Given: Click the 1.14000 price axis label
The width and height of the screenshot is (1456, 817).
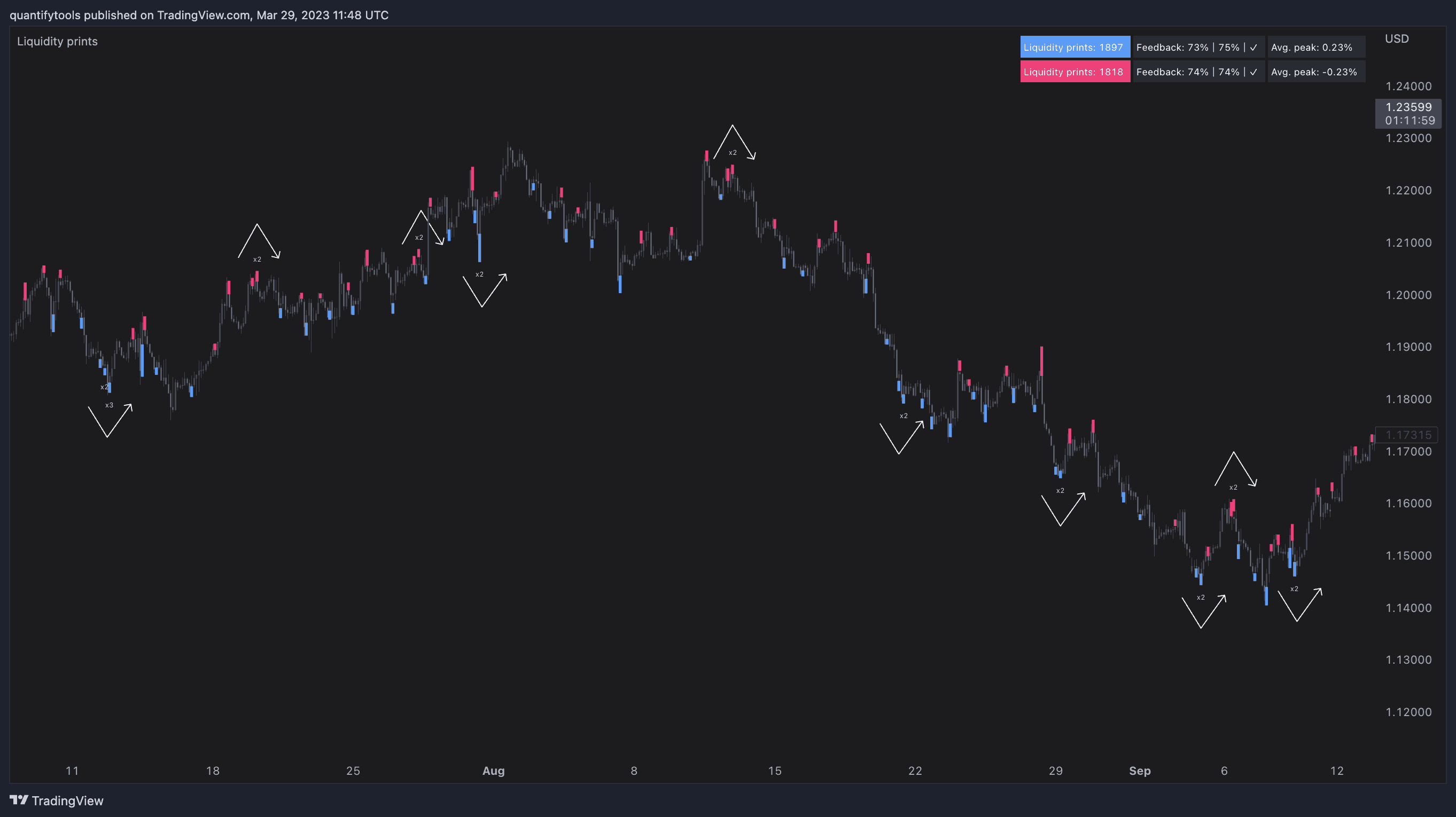Looking at the screenshot, I should [1408, 608].
